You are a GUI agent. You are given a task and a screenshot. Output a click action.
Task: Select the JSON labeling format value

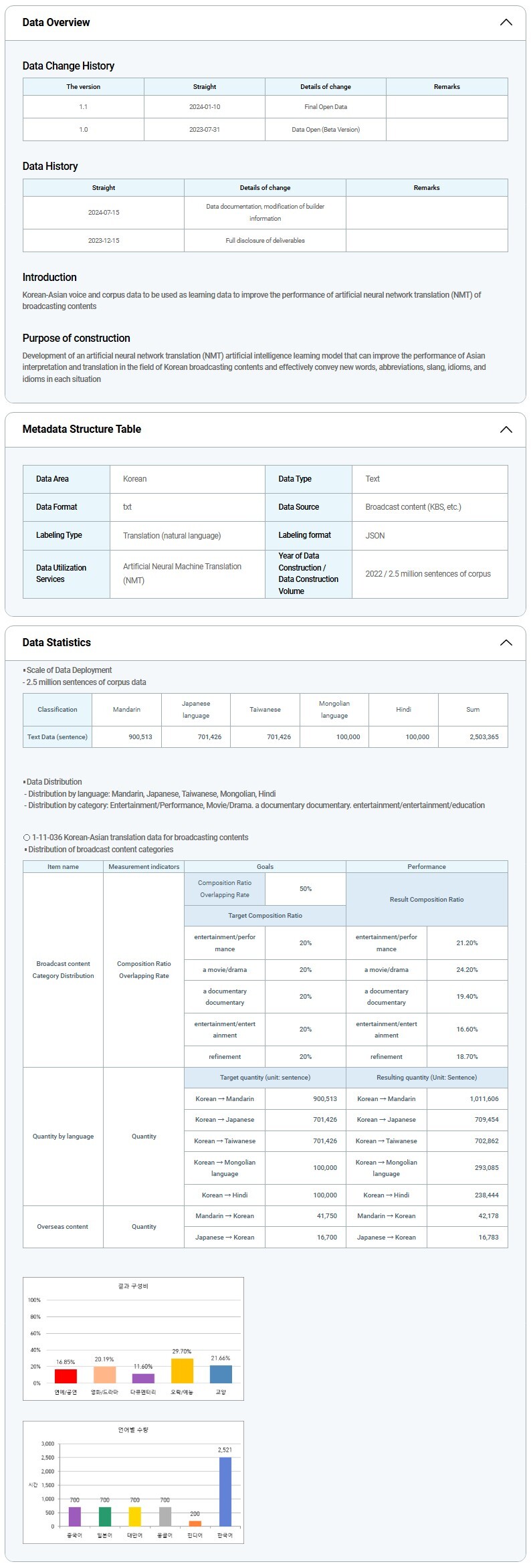click(375, 536)
